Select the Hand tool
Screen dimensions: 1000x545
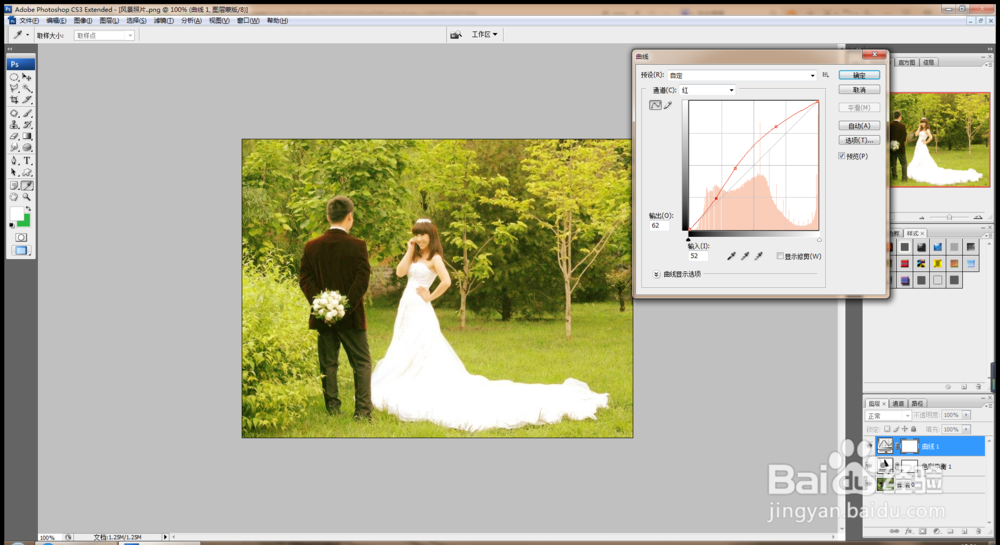pos(14,197)
